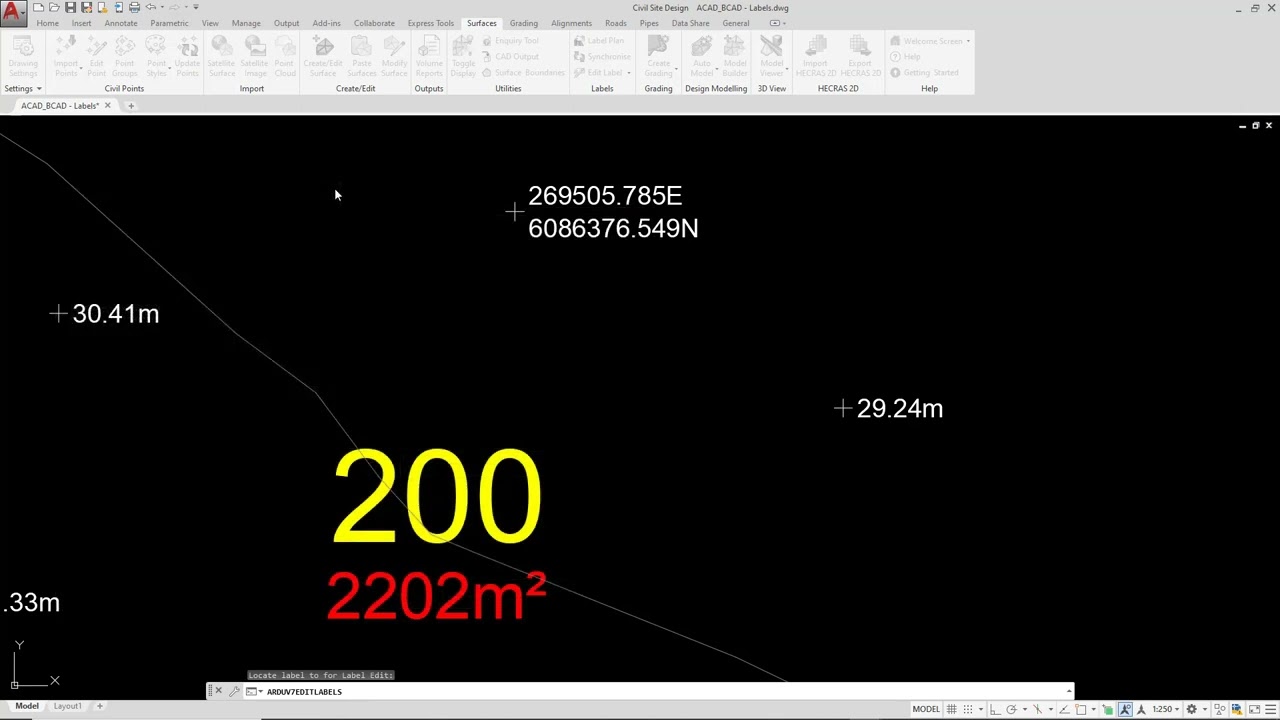Click the Save icon in quick access toolbar
This screenshot has width=1280, height=720.
70,8
